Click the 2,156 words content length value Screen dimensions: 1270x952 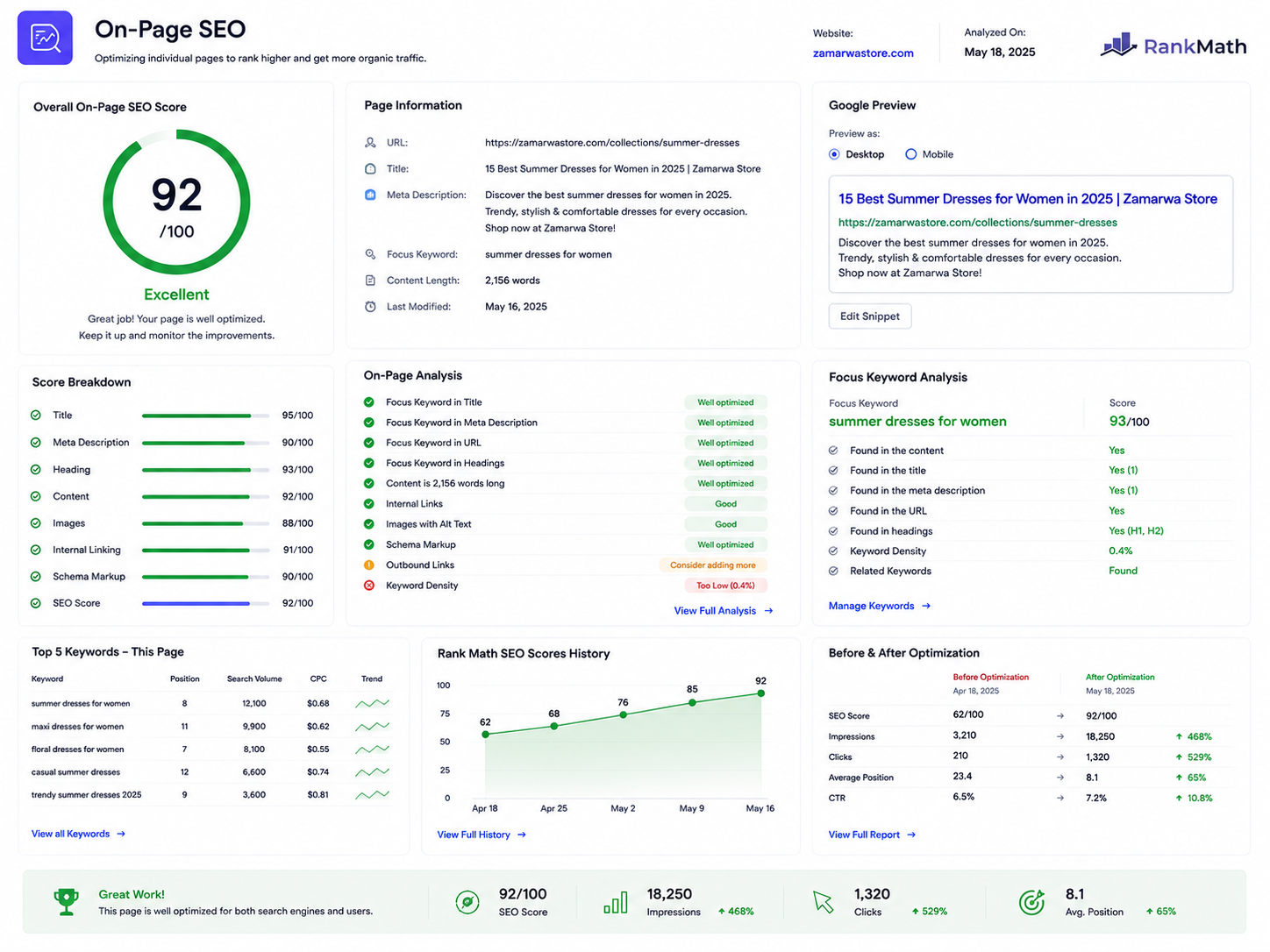(513, 281)
